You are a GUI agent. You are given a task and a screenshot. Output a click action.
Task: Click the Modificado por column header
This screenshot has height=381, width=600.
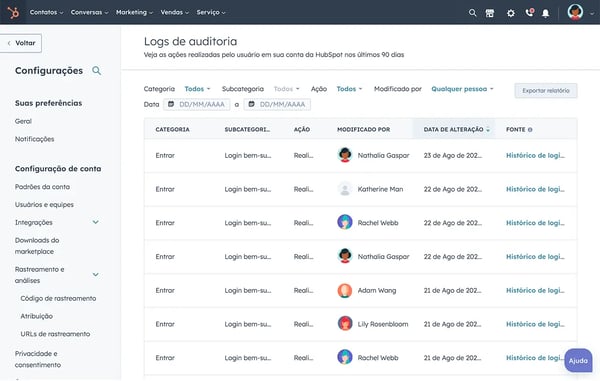click(364, 130)
